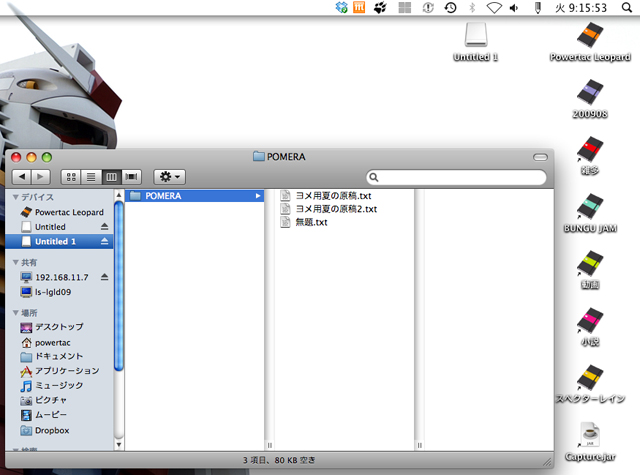Eject the Untitled volume
This screenshot has height=475, width=640.
click(x=104, y=226)
